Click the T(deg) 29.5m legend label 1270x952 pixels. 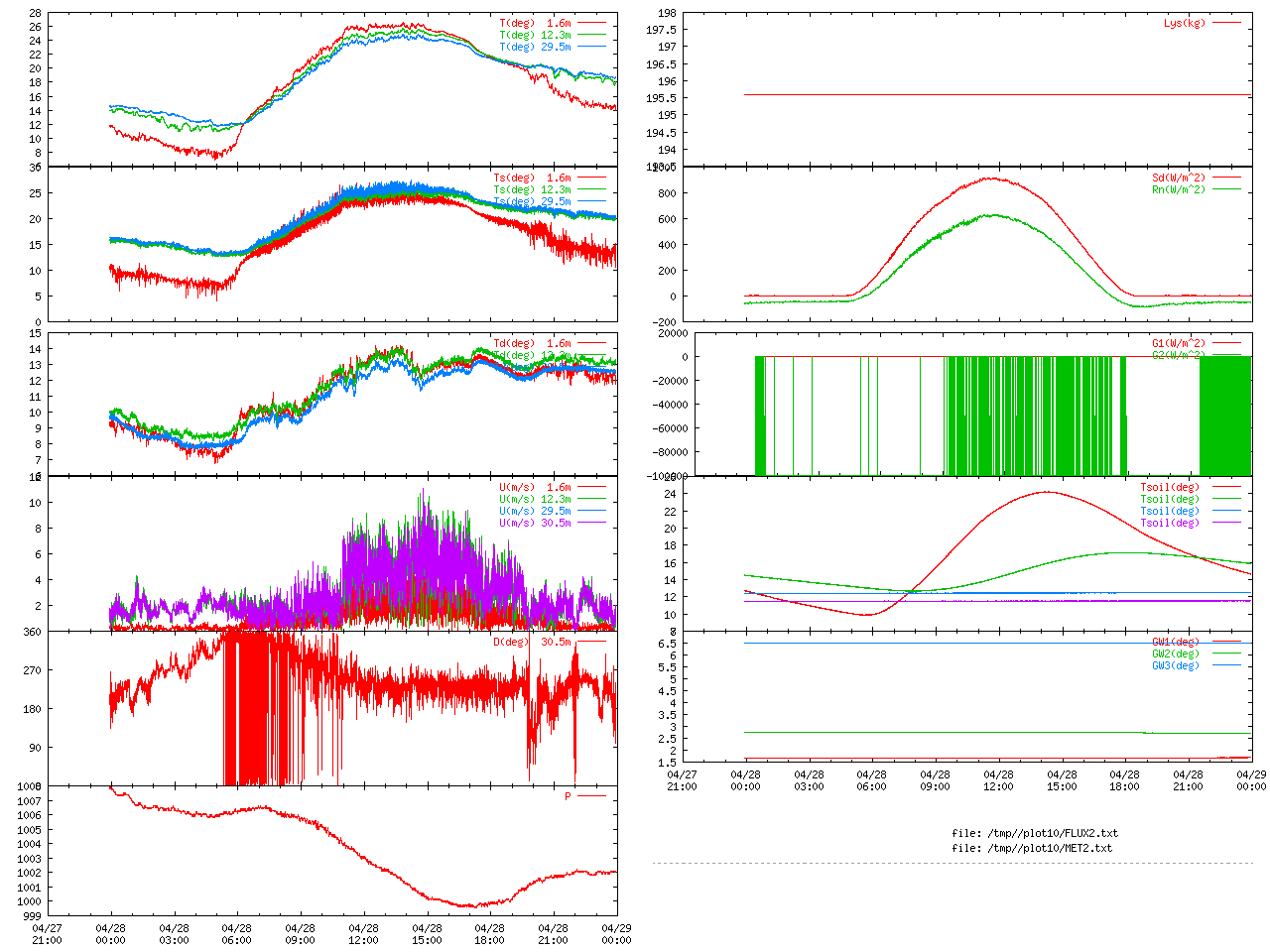tap(535, 47)
